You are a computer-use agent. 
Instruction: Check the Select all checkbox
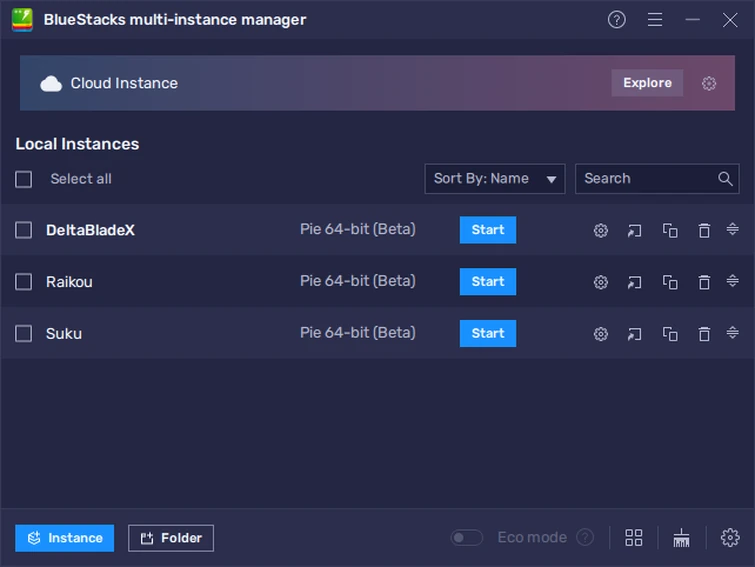pos(24,179)
